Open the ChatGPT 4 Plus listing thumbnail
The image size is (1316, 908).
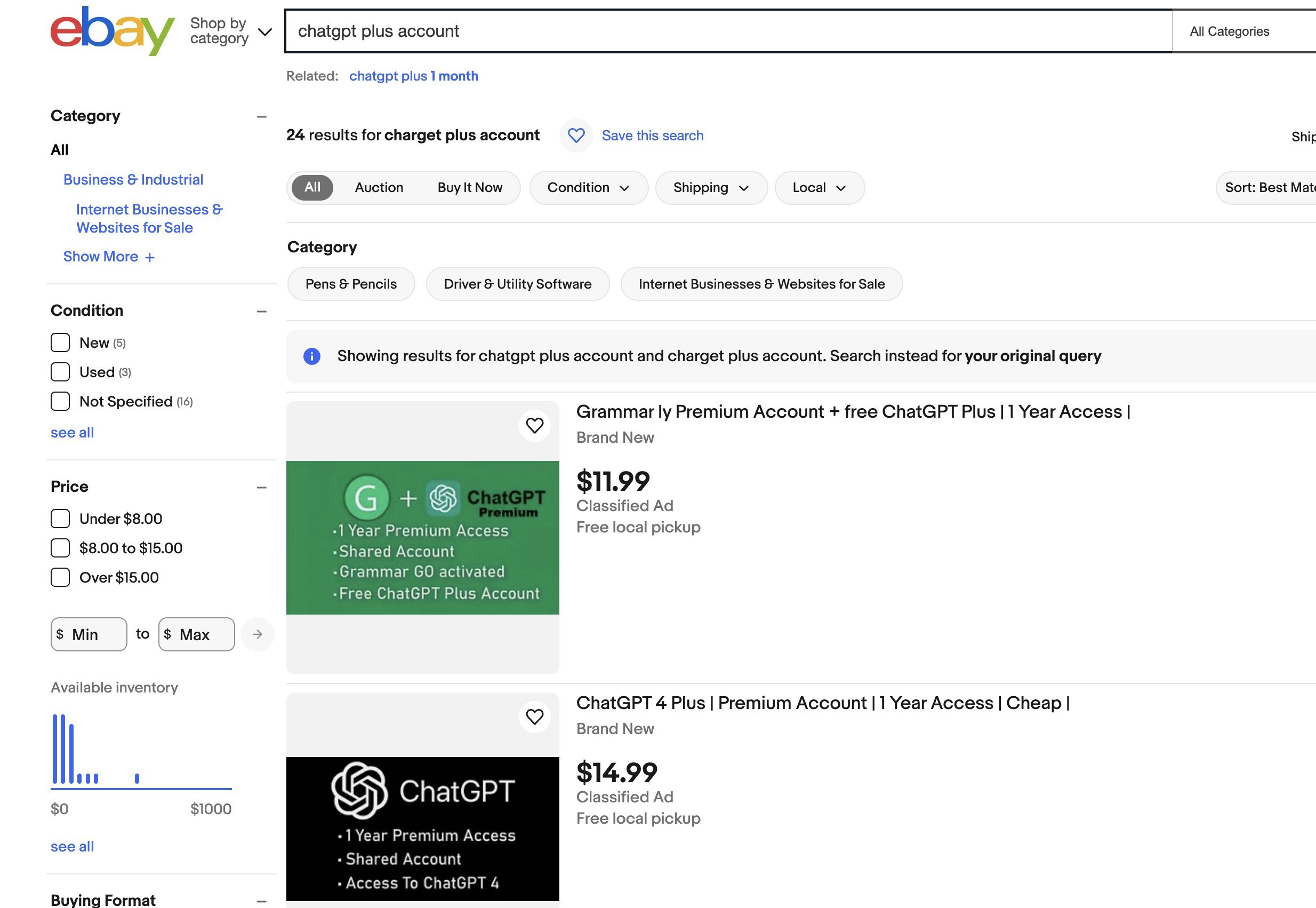(422, 800)
